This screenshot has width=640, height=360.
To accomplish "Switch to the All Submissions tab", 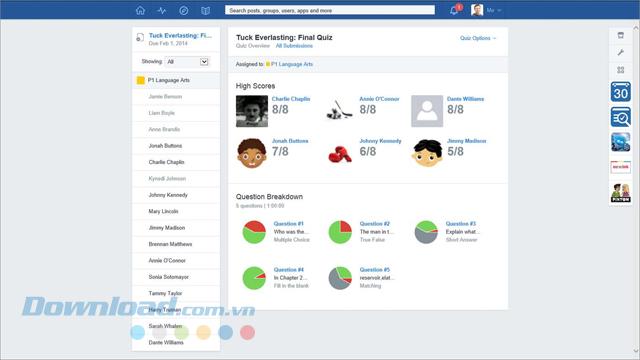I will coord(294,46).
